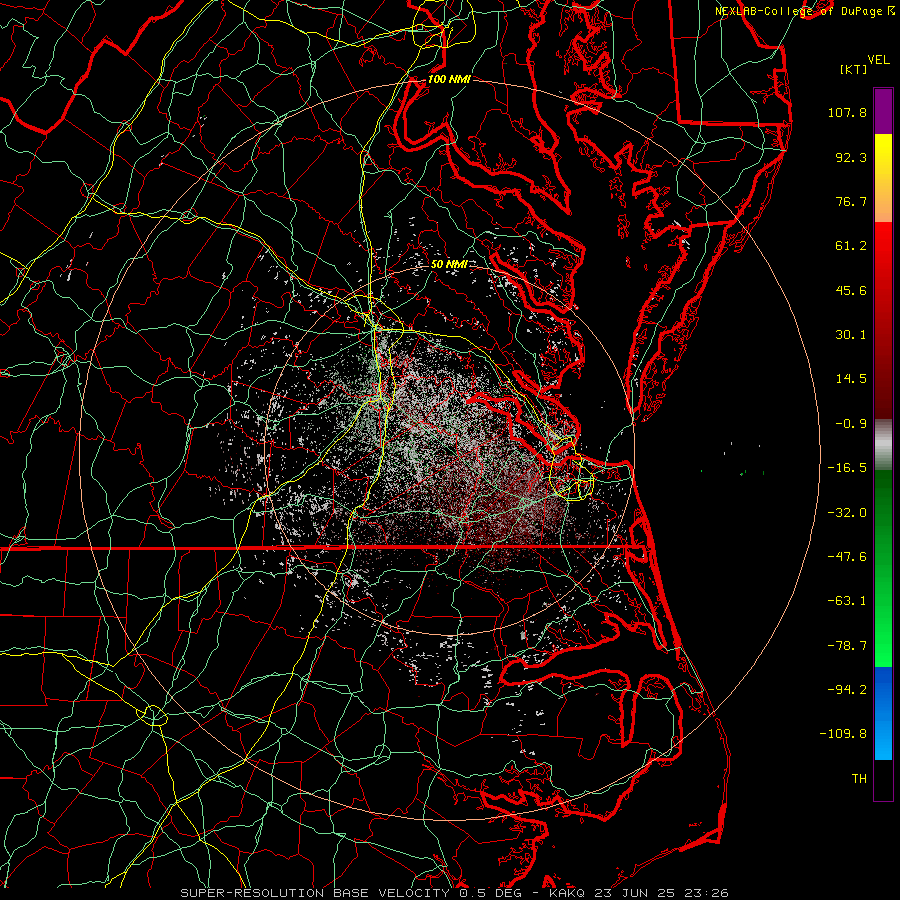Viewport: 900px width, 900px height.
Task: Click the 61.2 velocity scale value
Action: click(x=851, y=246)
